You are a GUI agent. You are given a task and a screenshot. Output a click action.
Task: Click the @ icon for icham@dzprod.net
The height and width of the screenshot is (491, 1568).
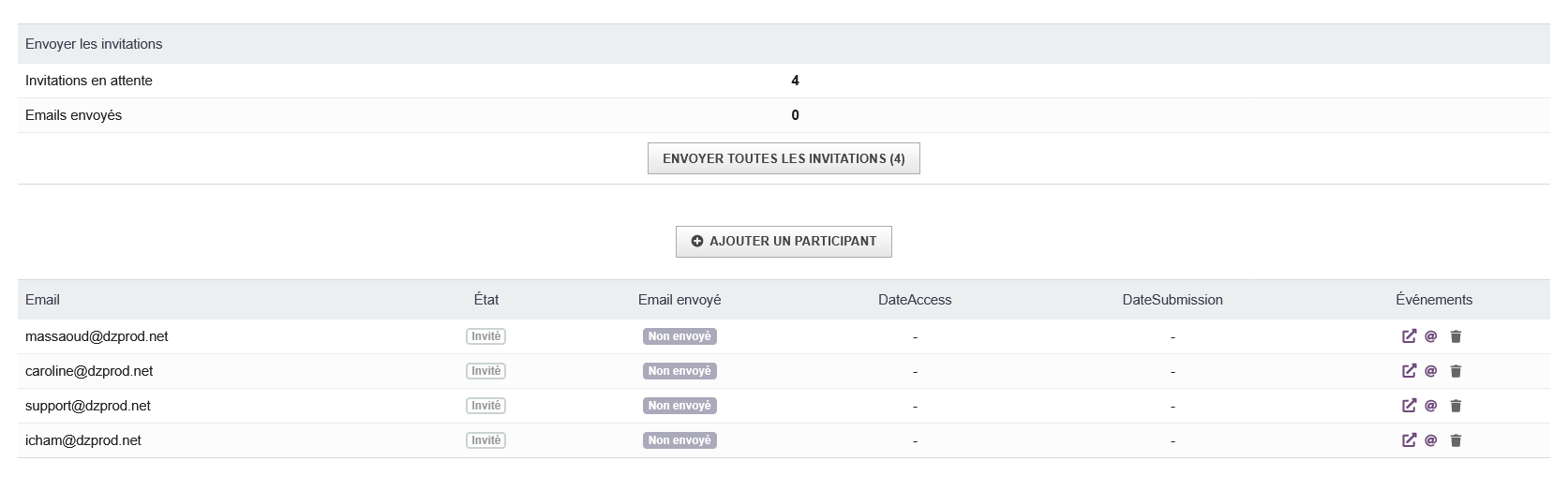click(x=1431, y=440)
